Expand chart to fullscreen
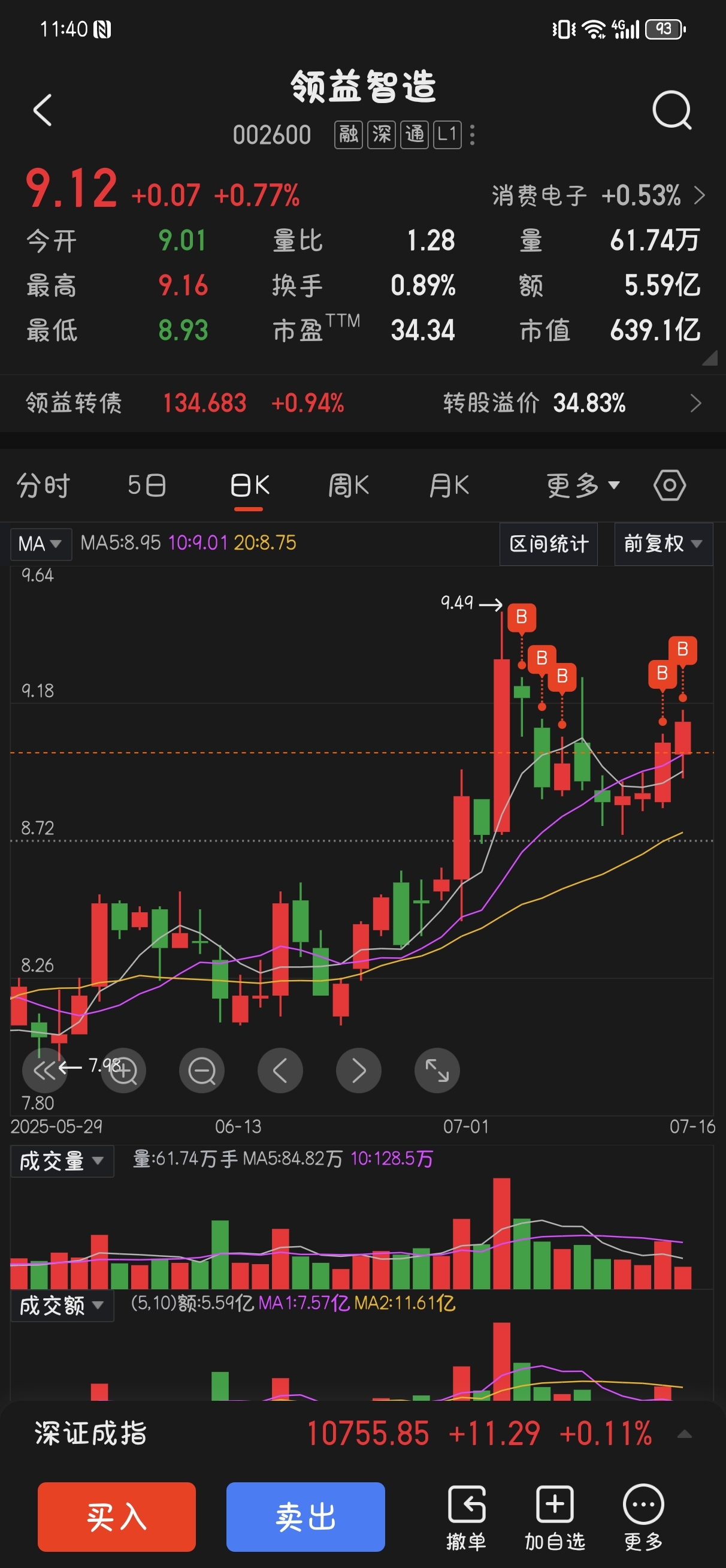Image resolution: width=726 pixels, height=1568 pixels. click(437, 1070)
